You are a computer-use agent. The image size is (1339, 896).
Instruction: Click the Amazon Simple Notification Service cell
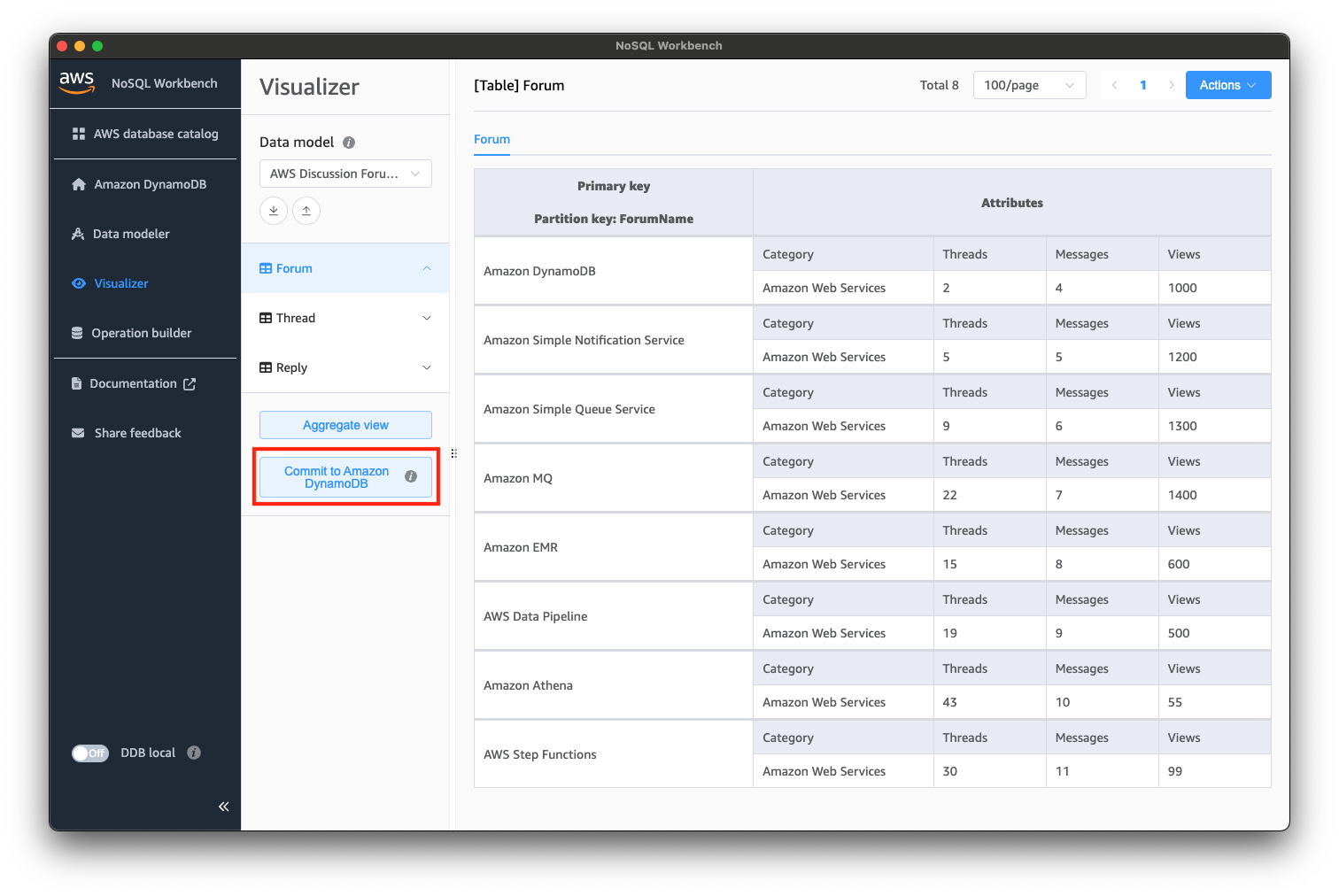614,340
